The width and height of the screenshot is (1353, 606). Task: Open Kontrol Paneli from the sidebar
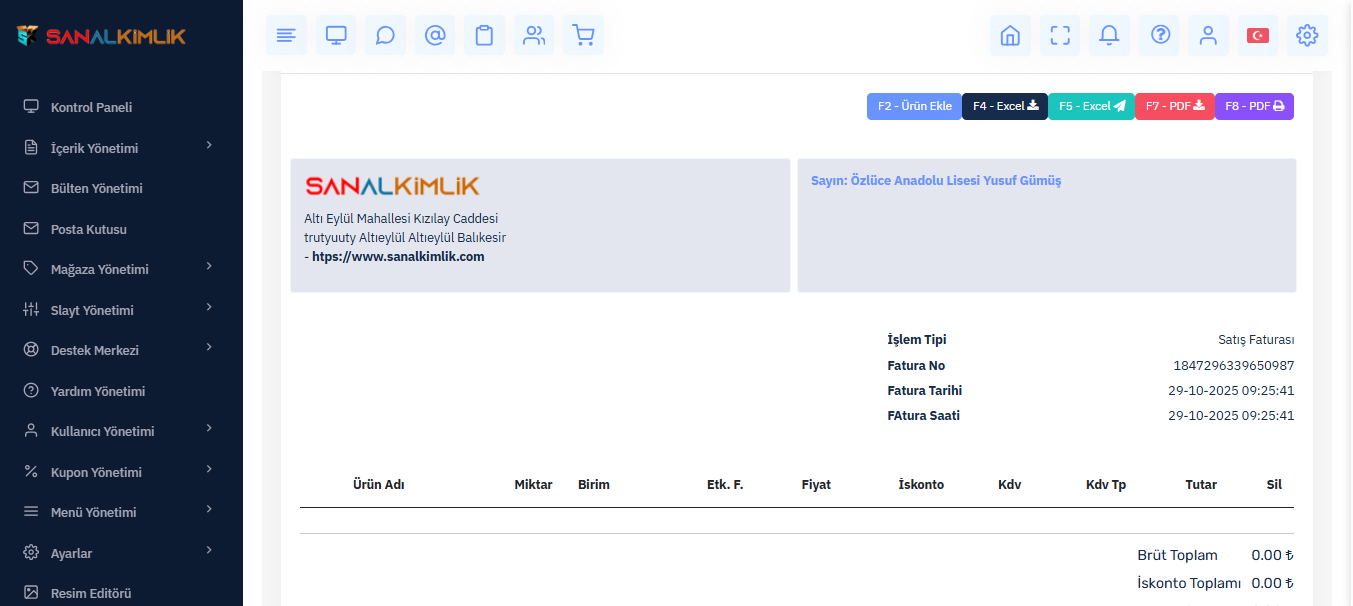[x=91, y=107]
